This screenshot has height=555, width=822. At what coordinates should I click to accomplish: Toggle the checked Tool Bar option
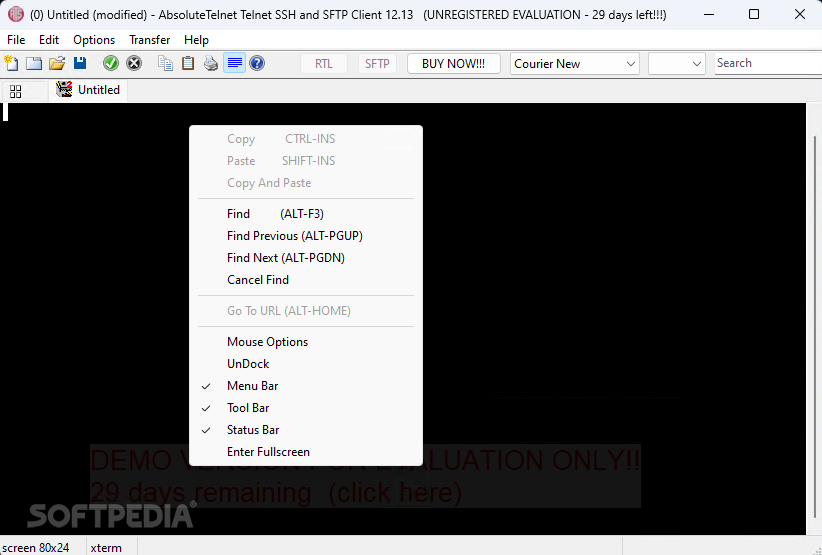pyautogui.click(x=306, y=408)
